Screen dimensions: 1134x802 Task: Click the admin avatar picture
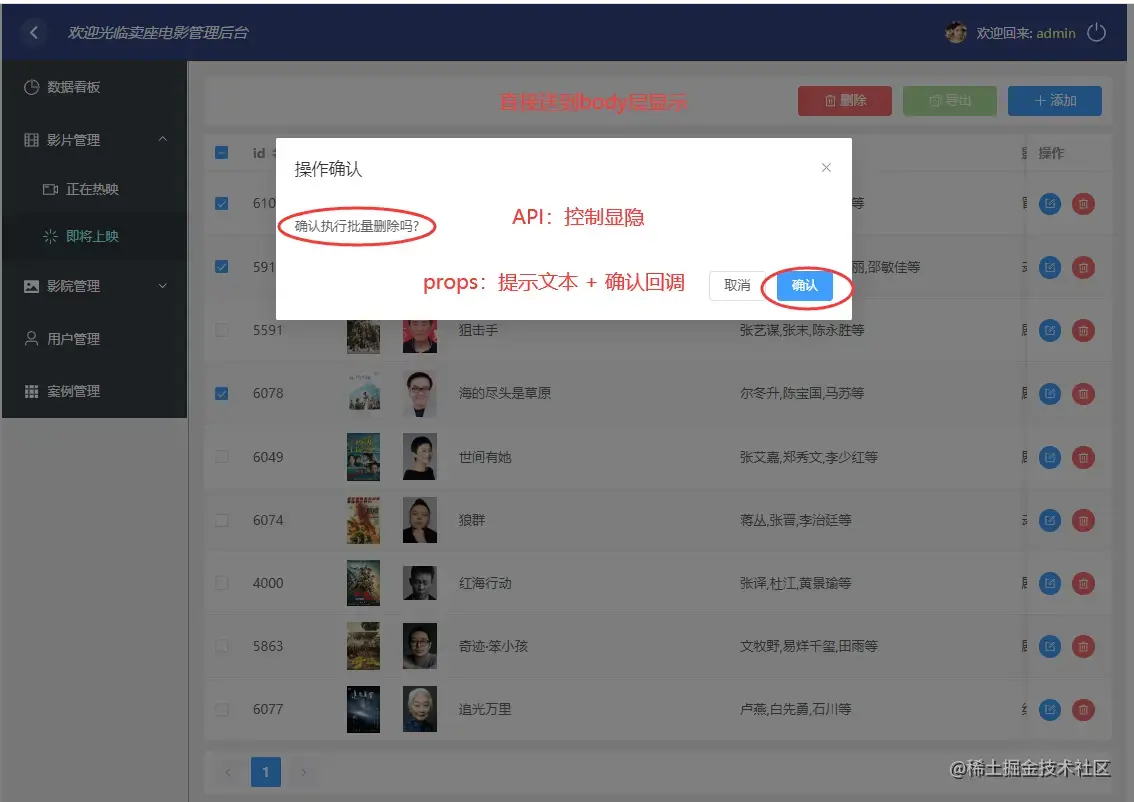pos(956,33)
